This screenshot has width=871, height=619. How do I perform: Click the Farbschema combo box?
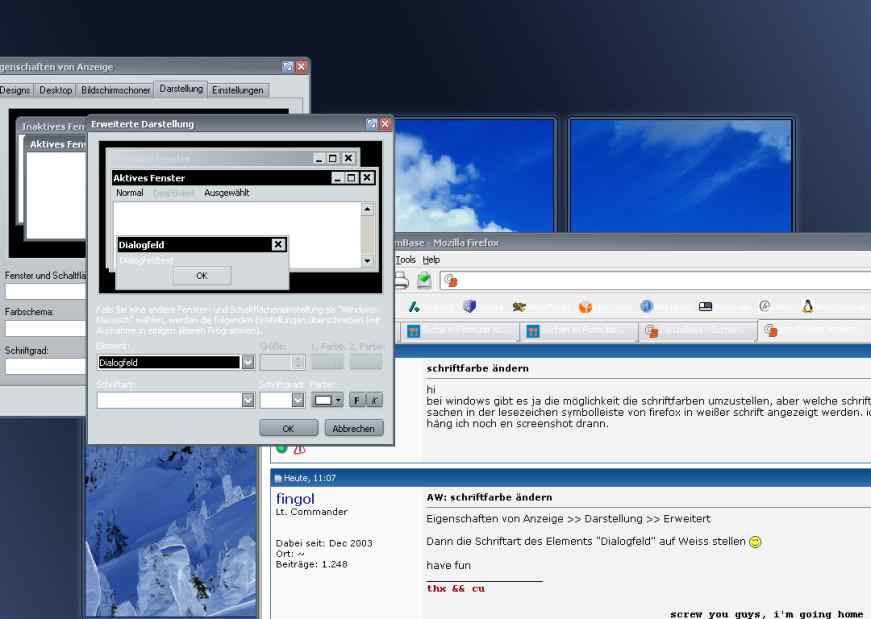click(46, 328)
